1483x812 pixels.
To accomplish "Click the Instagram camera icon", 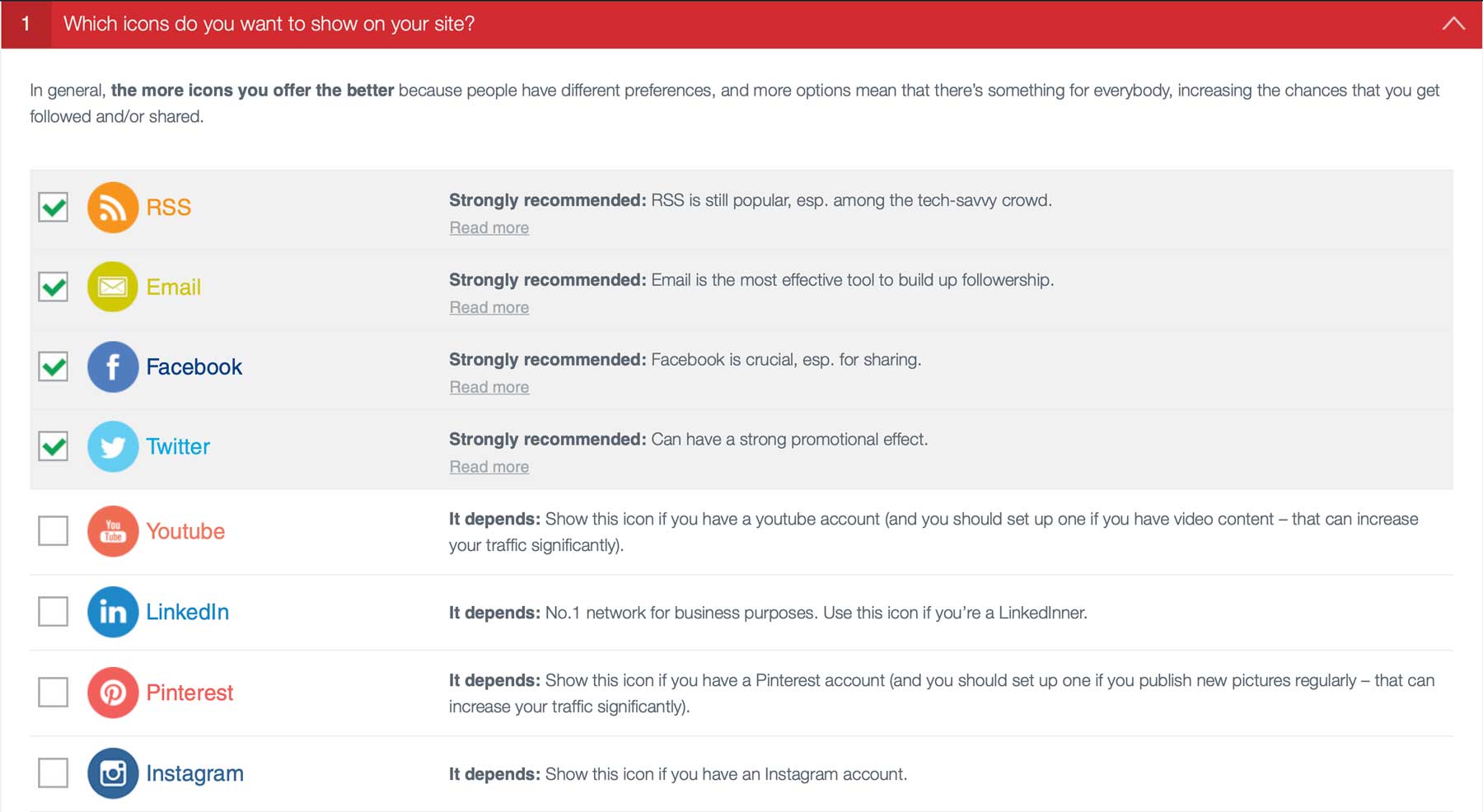I will point(112,773).
